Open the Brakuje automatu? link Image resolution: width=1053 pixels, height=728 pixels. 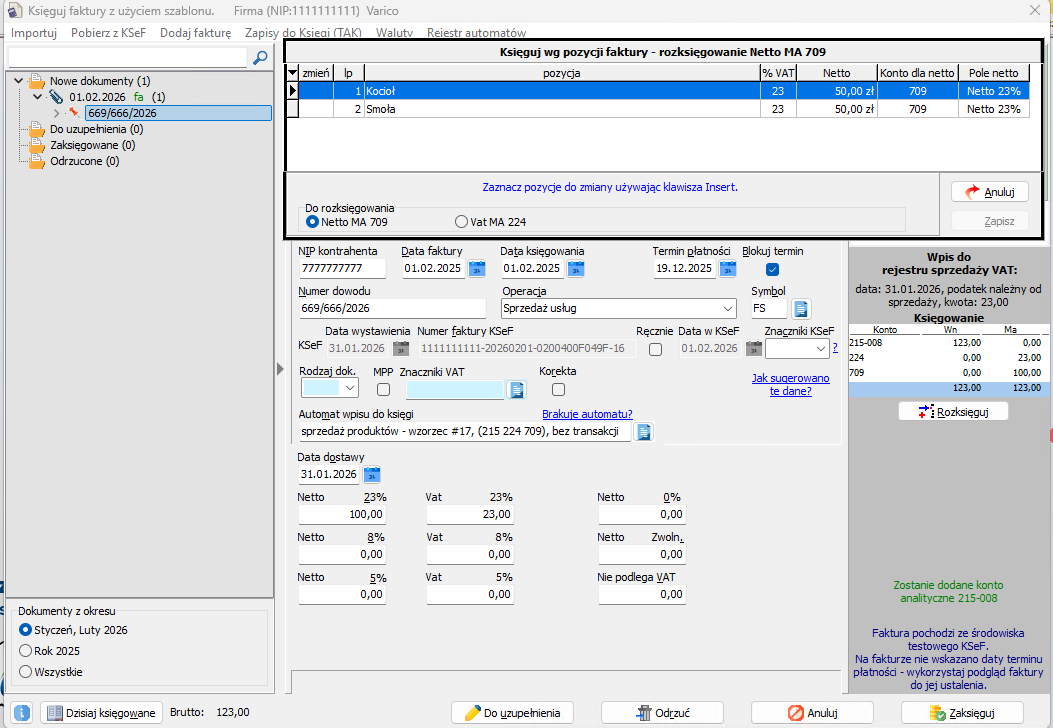coord(587,414)
